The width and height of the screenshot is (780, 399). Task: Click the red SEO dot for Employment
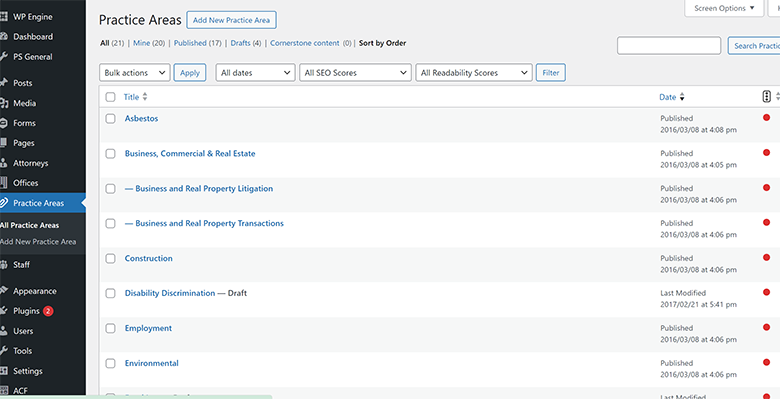(x=767, y=327)
